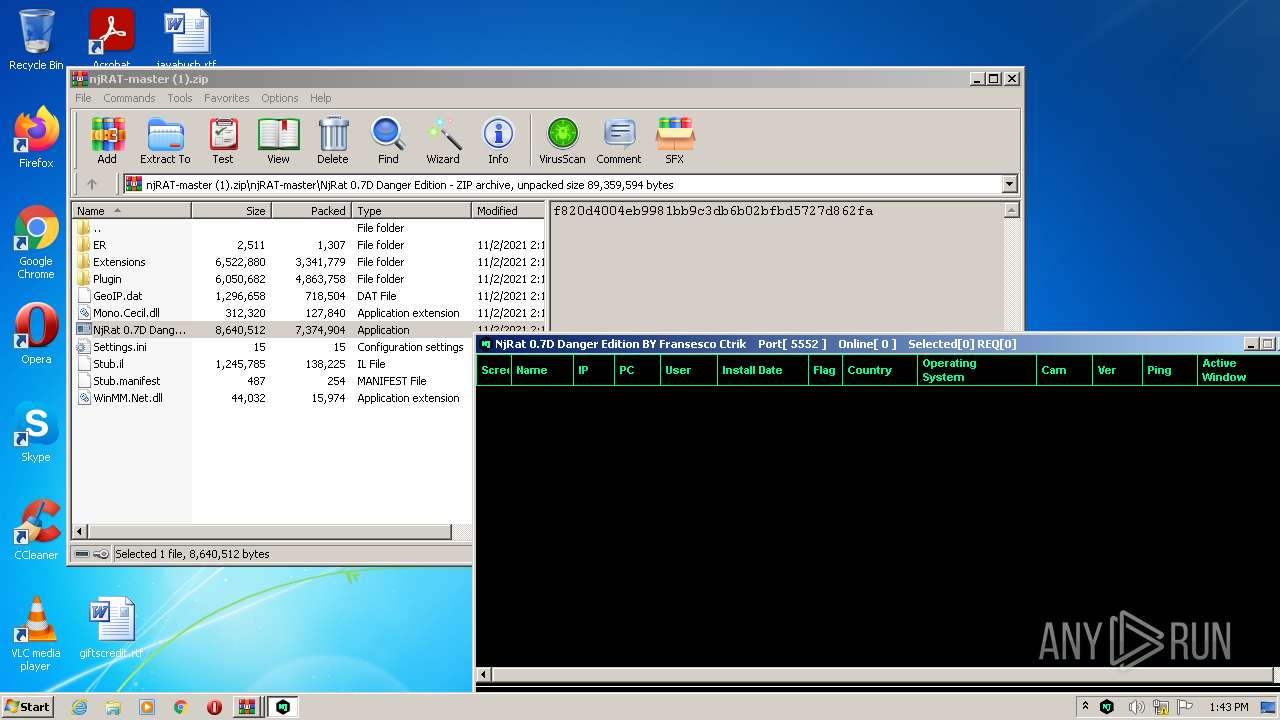This screenshot has height=720, width=1280.
Task: Click the archive comment hash text
Action: click(x=713, y=211)
